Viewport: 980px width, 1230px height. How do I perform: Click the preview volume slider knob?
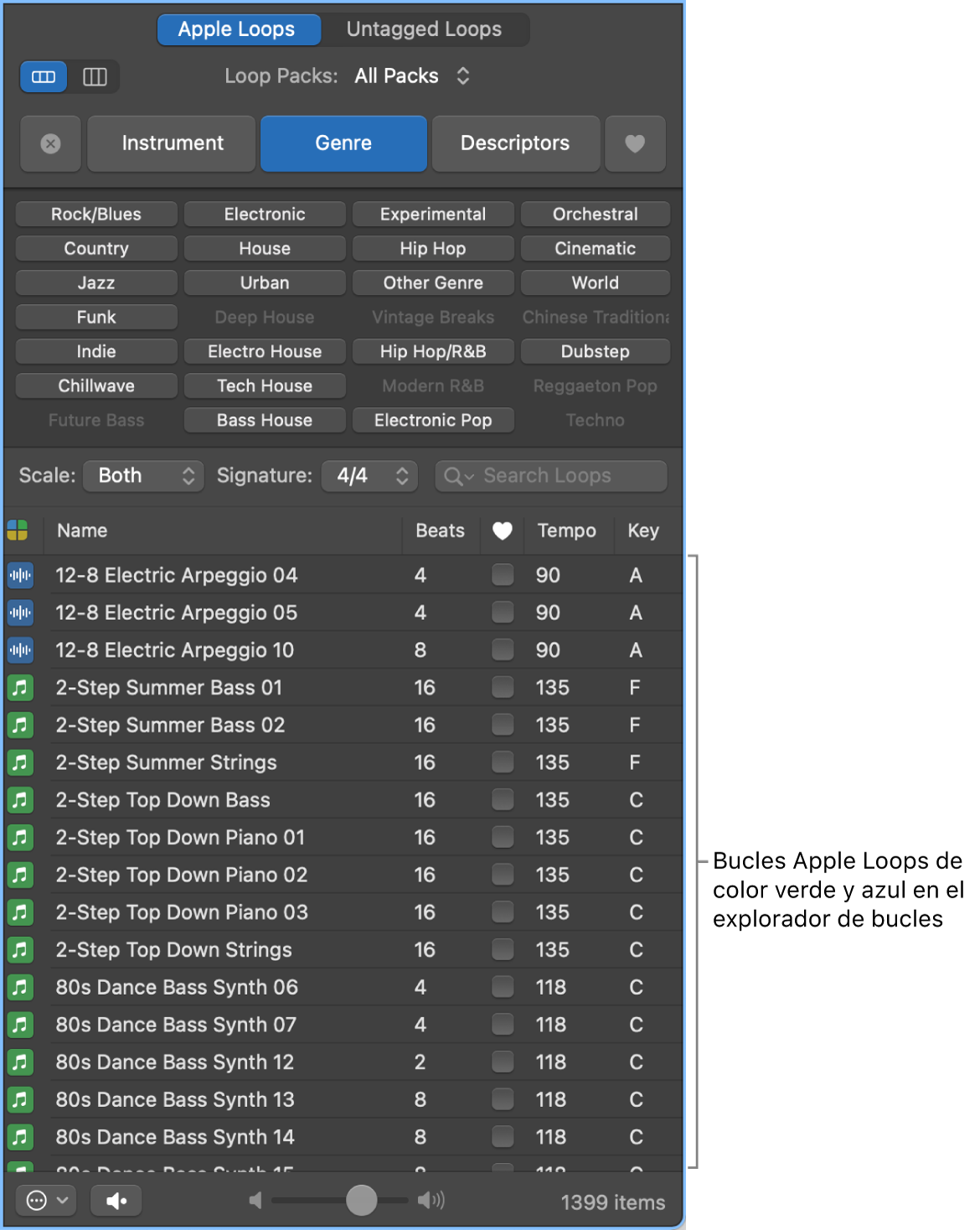362,1200
